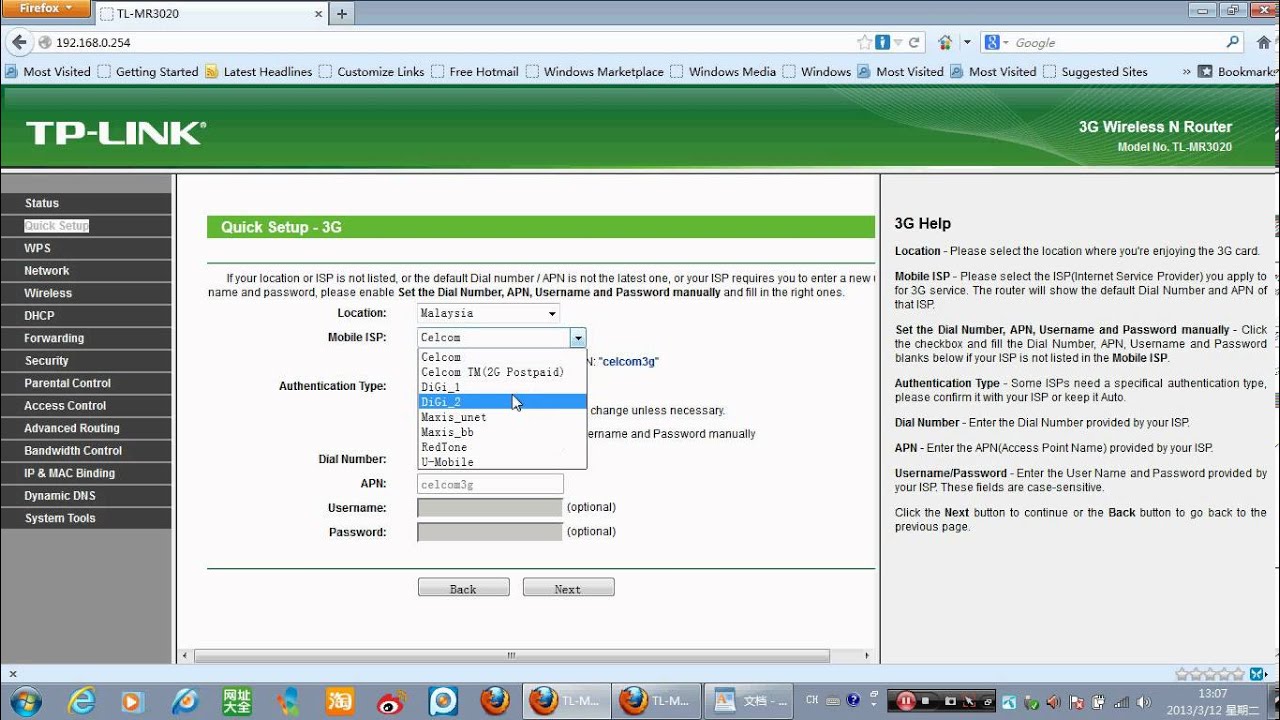Viewport: 1280px width, 720px height.
Task: Open the media player taskbar icon
Action: coord(132,701)
